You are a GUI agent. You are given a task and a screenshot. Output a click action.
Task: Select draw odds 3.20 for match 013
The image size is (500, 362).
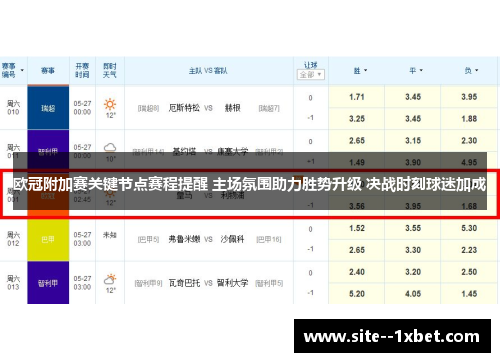tap(413, 272)
